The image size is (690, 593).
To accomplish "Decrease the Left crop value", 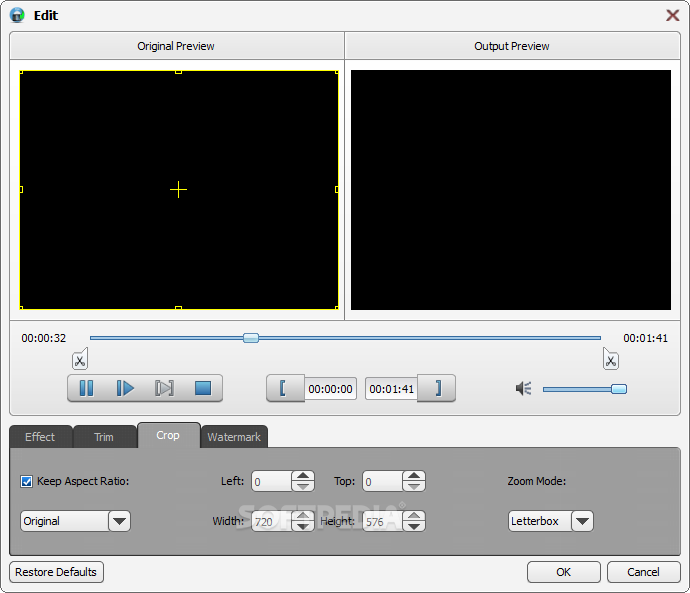I will (303, 486).
